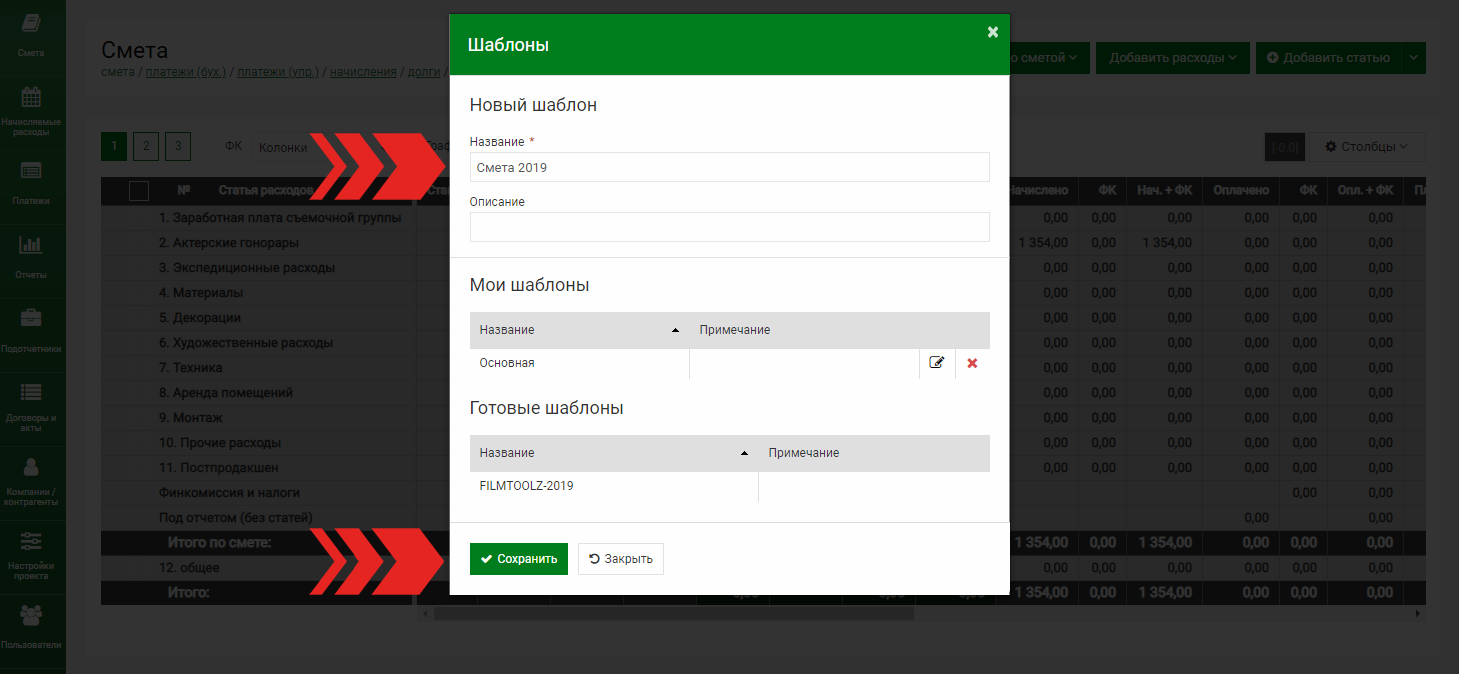Sort Мои шаблоны by Название
Viewport: 1459px width, 674px height.
[x=579, y=330]
